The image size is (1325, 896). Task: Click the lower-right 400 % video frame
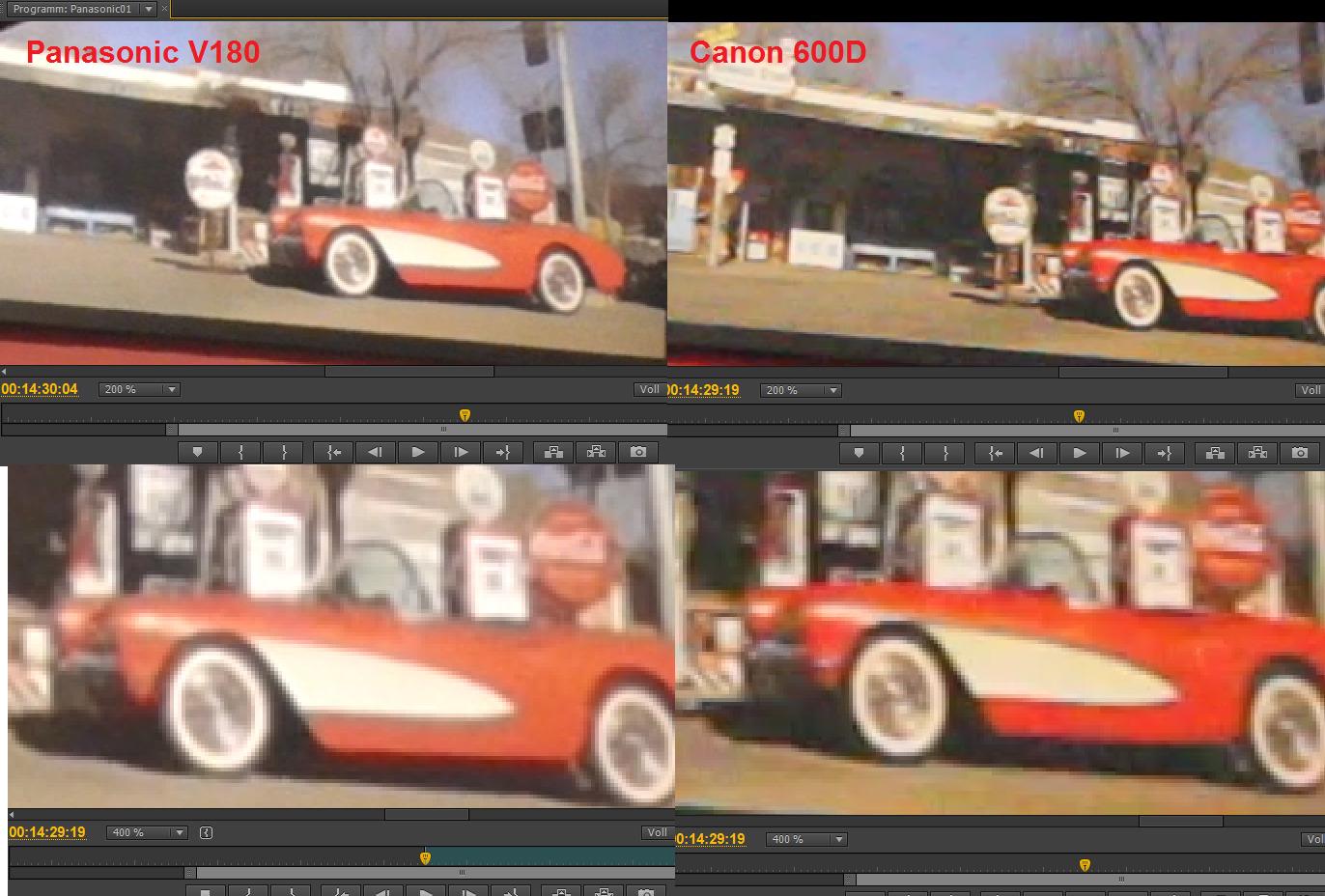(x=1001, y=643)
